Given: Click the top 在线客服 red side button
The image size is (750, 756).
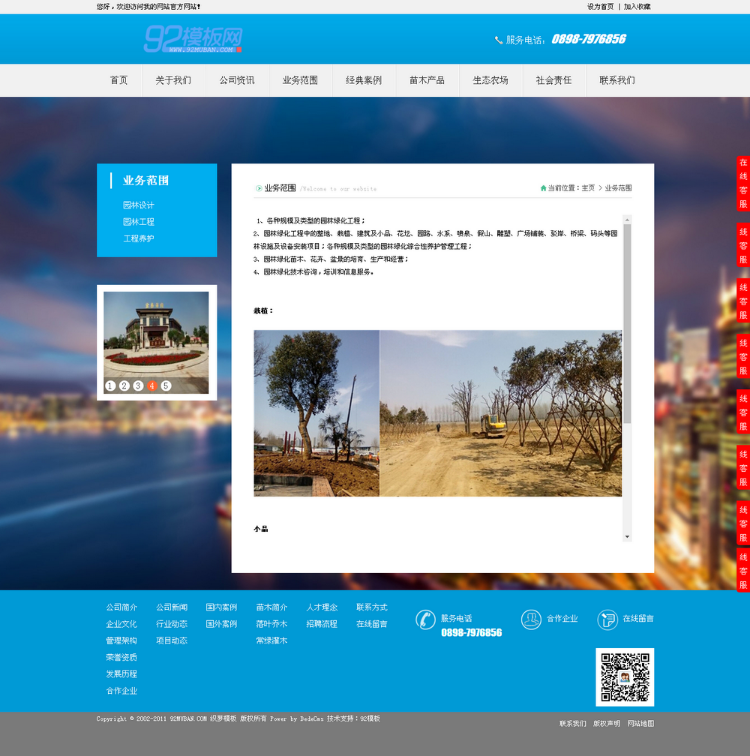Looking at the screenshot, I should (x=743, y=183).
